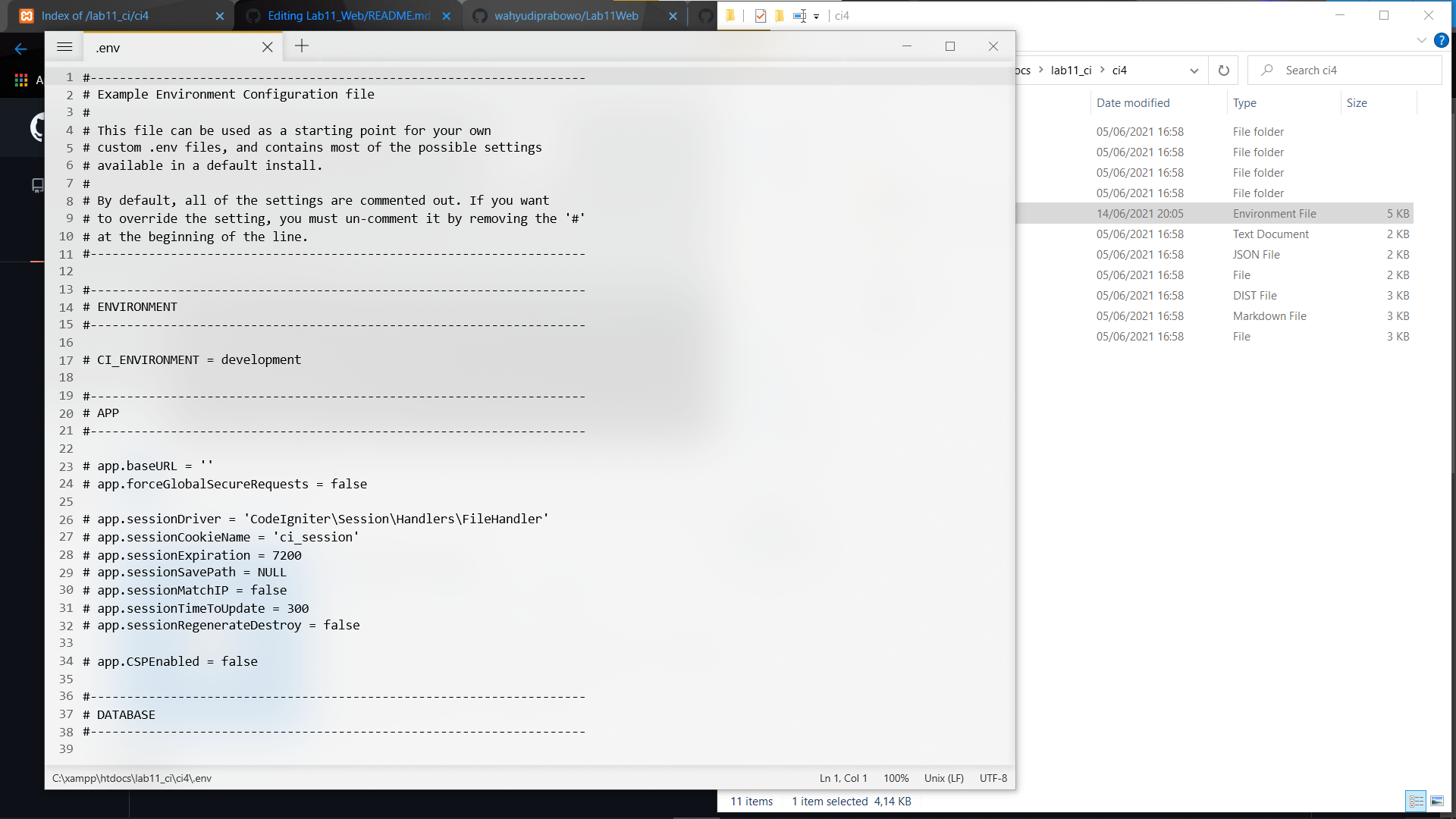The image size is (1456, 819).
Task: Click the GitHub logo on the Lab11Web tab
Action: click(478, 15)
